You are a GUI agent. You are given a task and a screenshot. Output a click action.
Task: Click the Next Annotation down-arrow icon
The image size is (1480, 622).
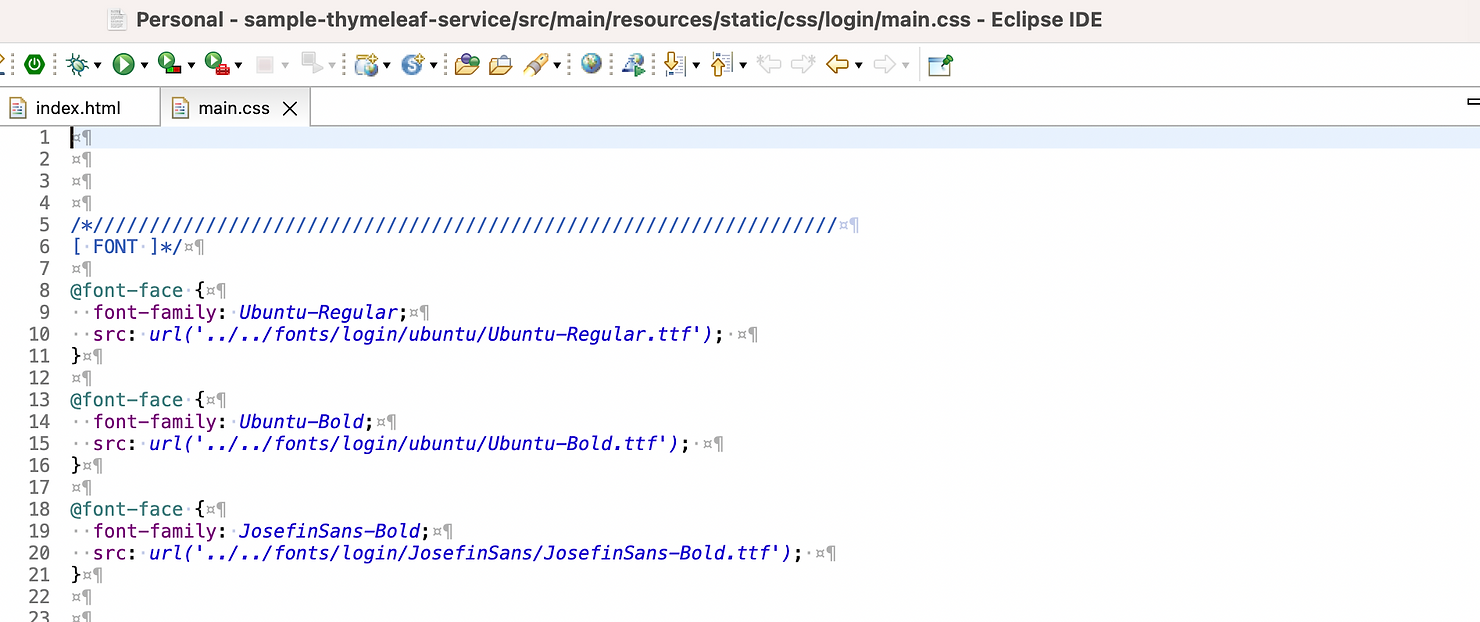click(x=674, y=65)
